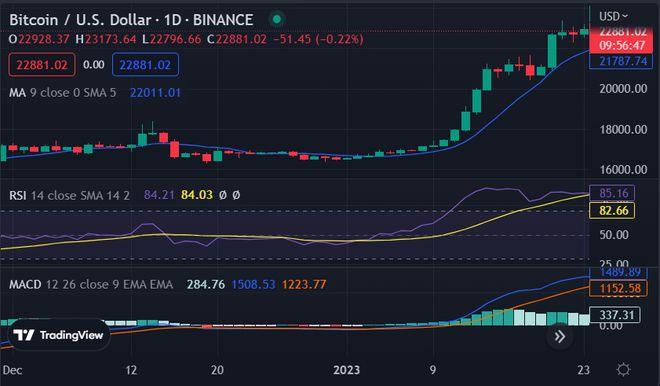The height and width of the screenshot is (386, 660).
Task: Click the MACD signal value 1223.77
Action: [304, 285]
